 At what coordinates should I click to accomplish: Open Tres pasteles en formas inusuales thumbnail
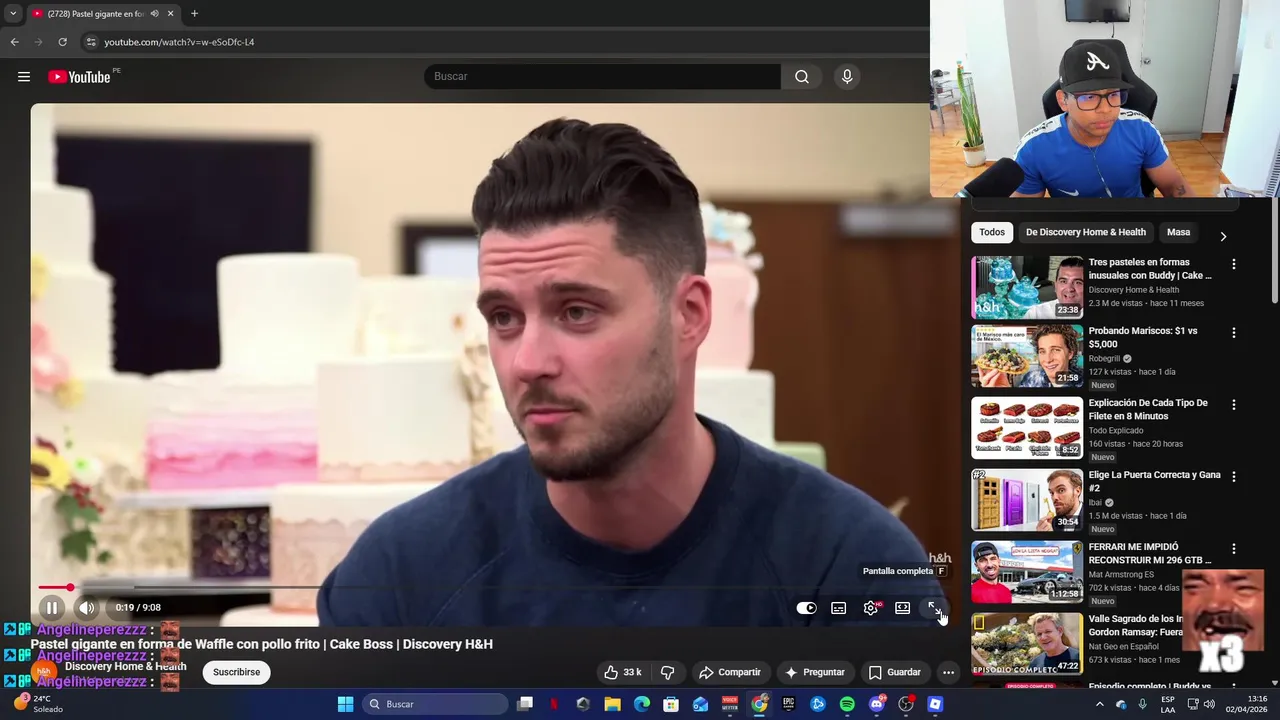point(1026,287)
